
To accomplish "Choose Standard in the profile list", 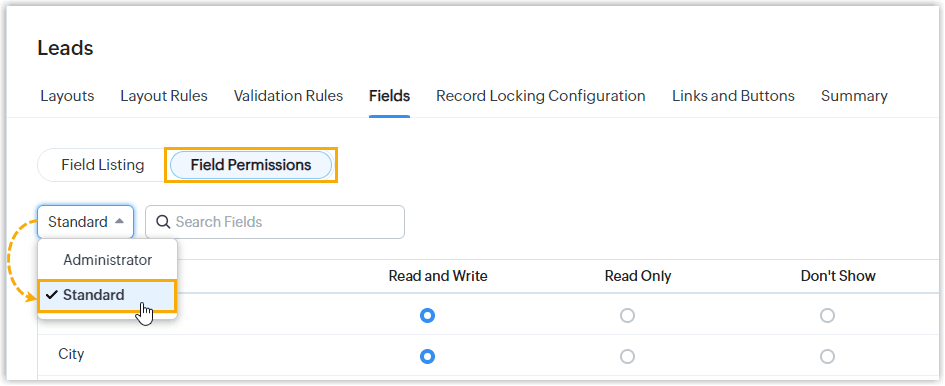I will tap(107, 296).
